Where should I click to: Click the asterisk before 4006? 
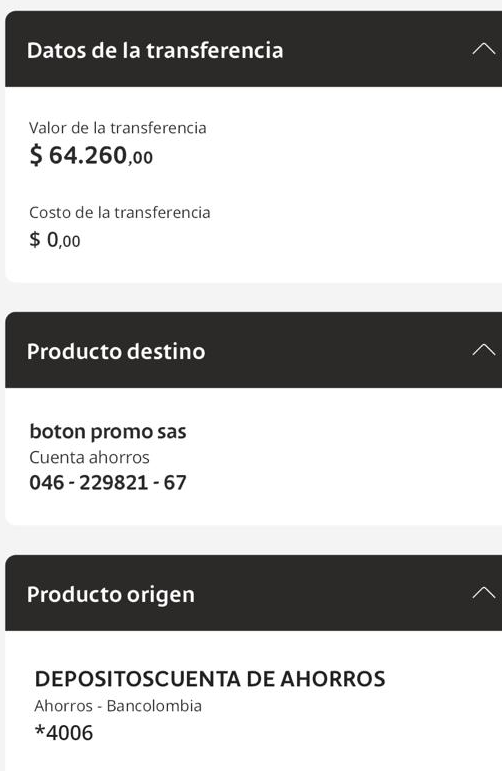(x=40, y=729)
